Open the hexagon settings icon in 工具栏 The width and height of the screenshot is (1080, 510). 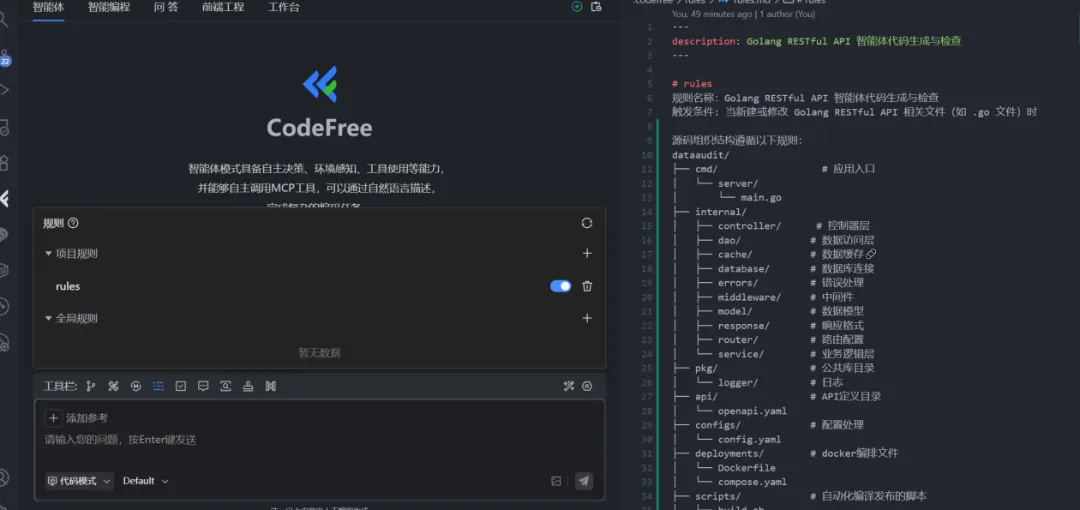pos(587,387)
